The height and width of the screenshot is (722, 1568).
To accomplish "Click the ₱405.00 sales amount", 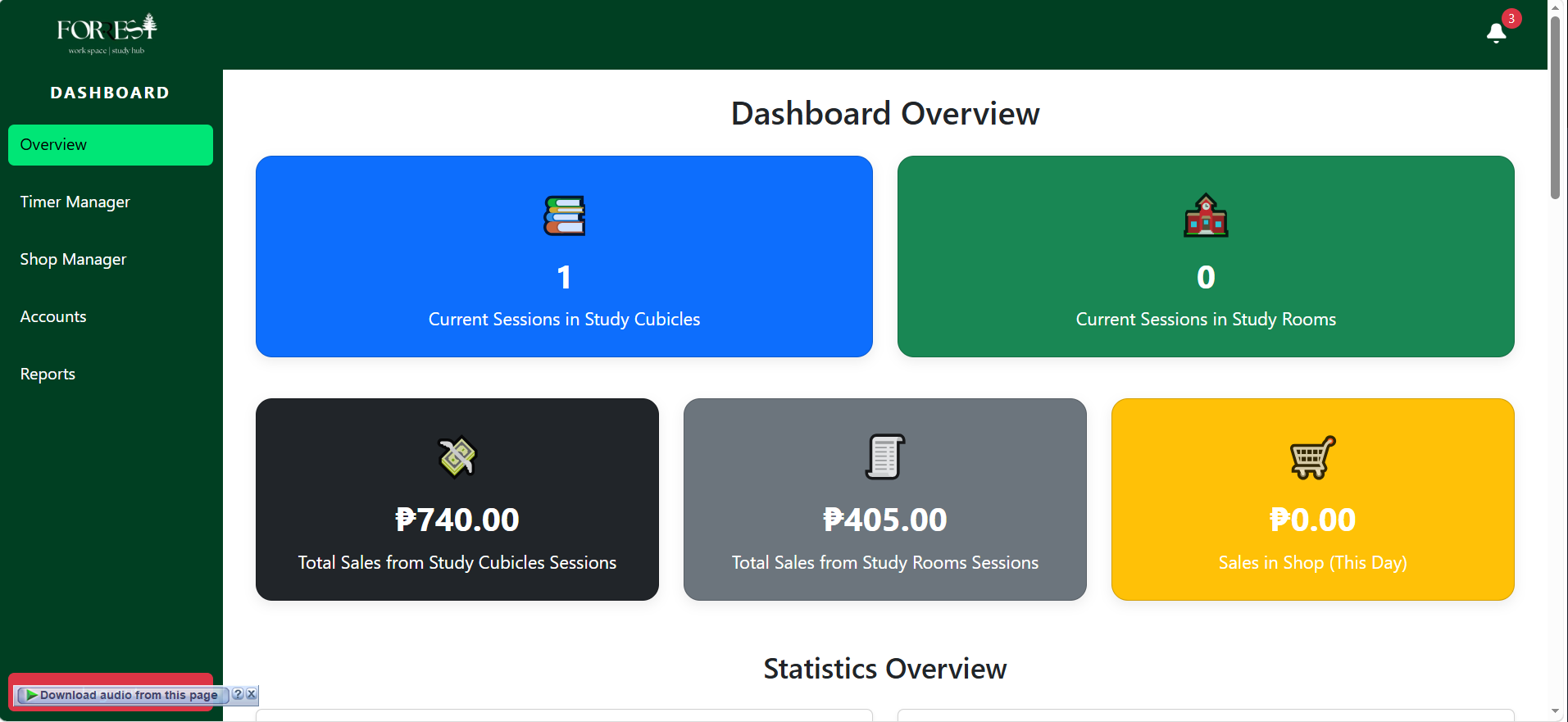I will coord(885,520).
